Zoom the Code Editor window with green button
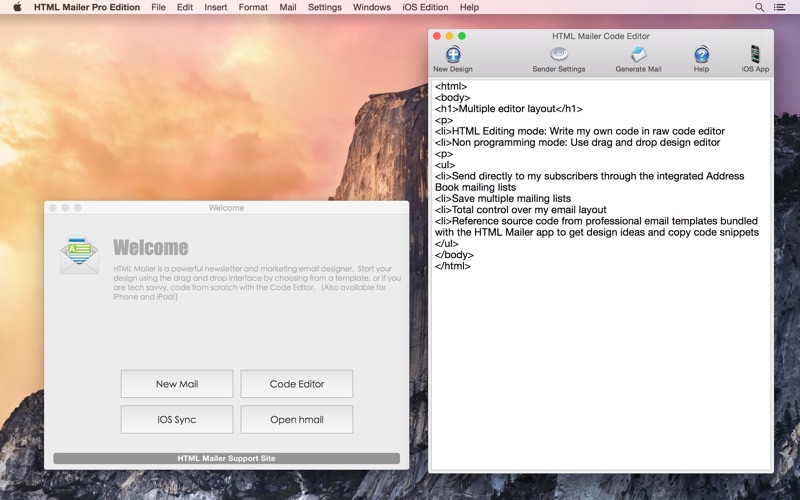800x500 pixels. (x=462, y=36)
